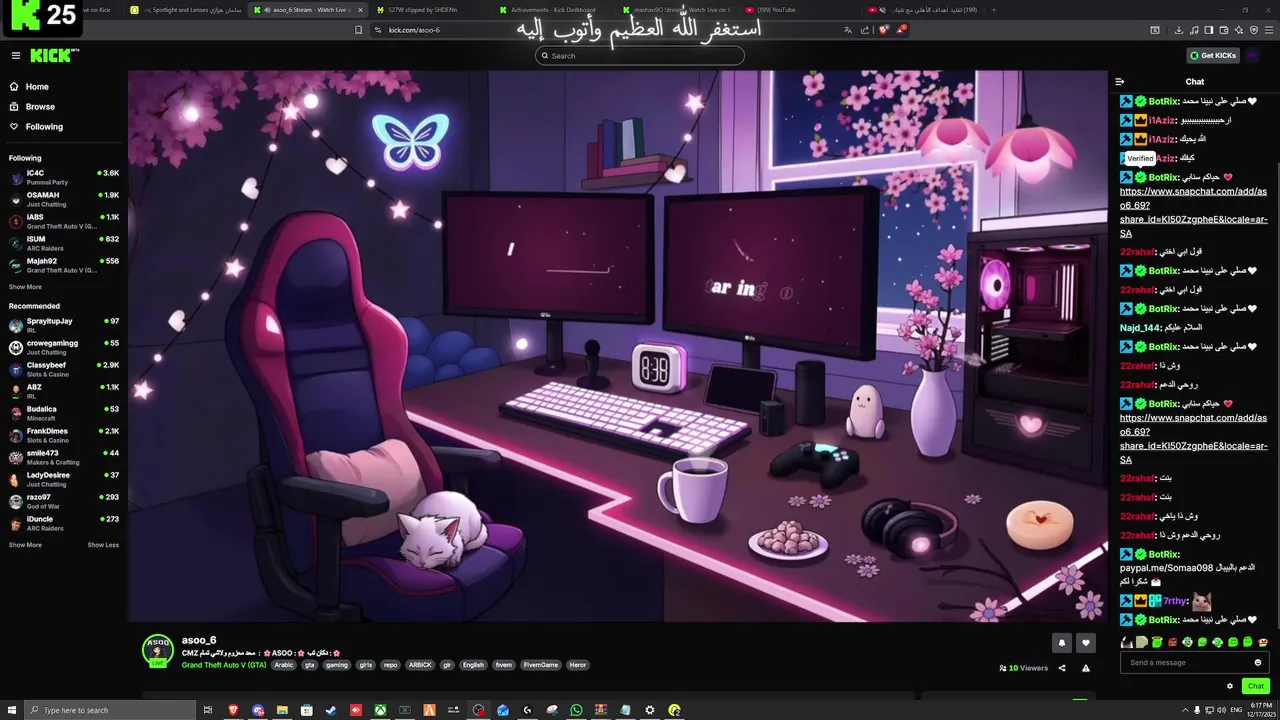The image size is (1280, 720).
Task: Share the stream
Action: coord(1062,668)
